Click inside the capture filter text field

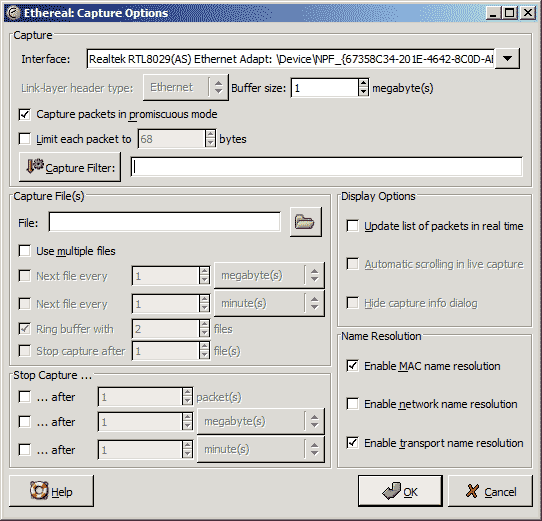coord(327,167)
